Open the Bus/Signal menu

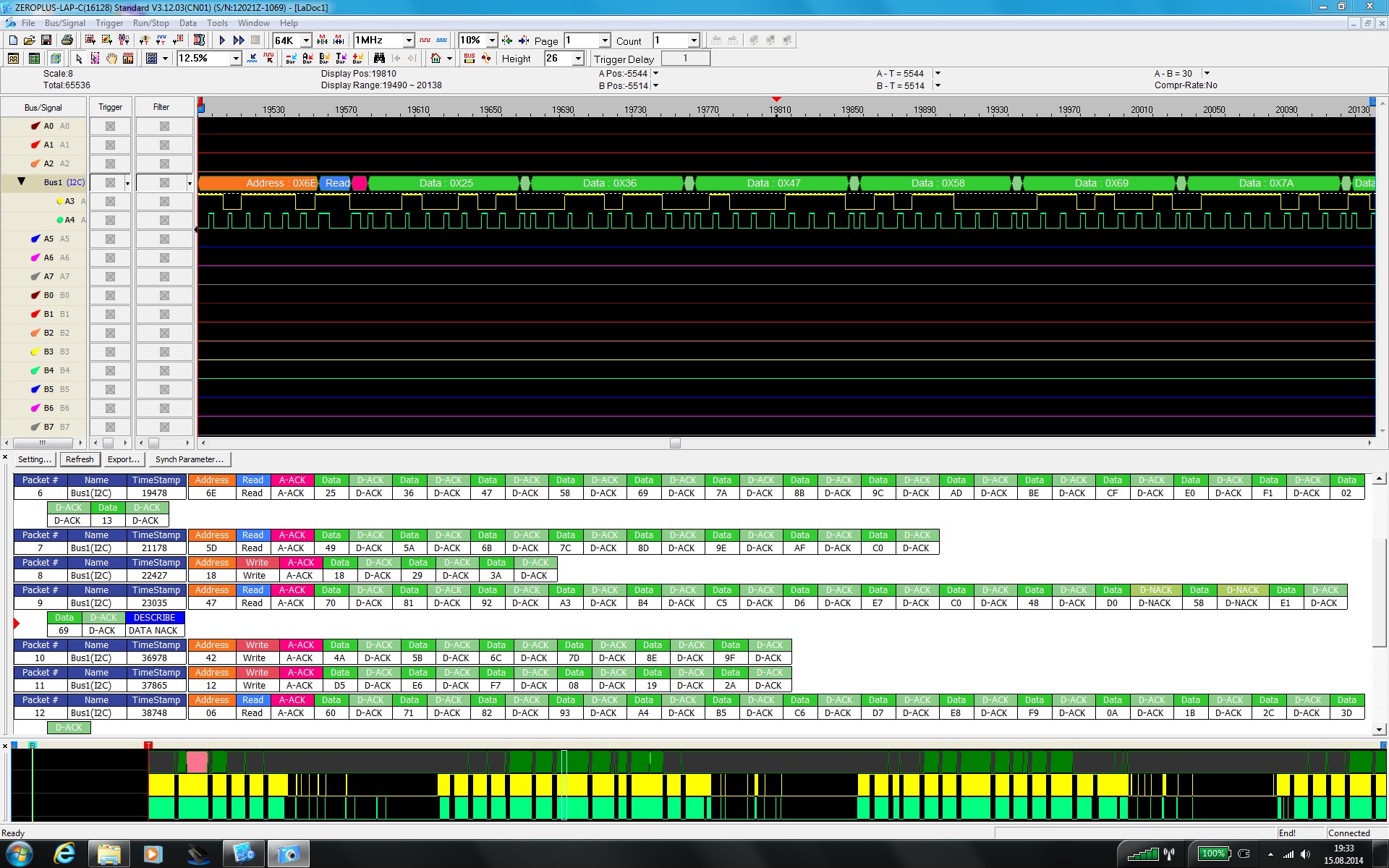point(64,23)
